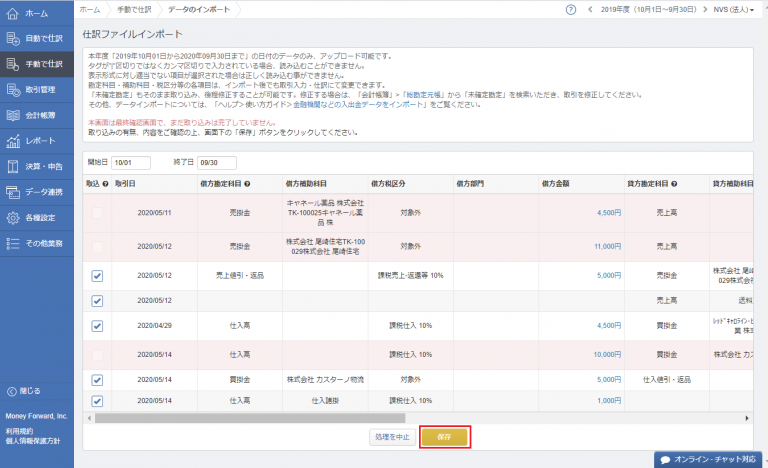The image size is (768, 468).
Task: Go to previous fiscal year arrow
Action: (x=590, y=9)
